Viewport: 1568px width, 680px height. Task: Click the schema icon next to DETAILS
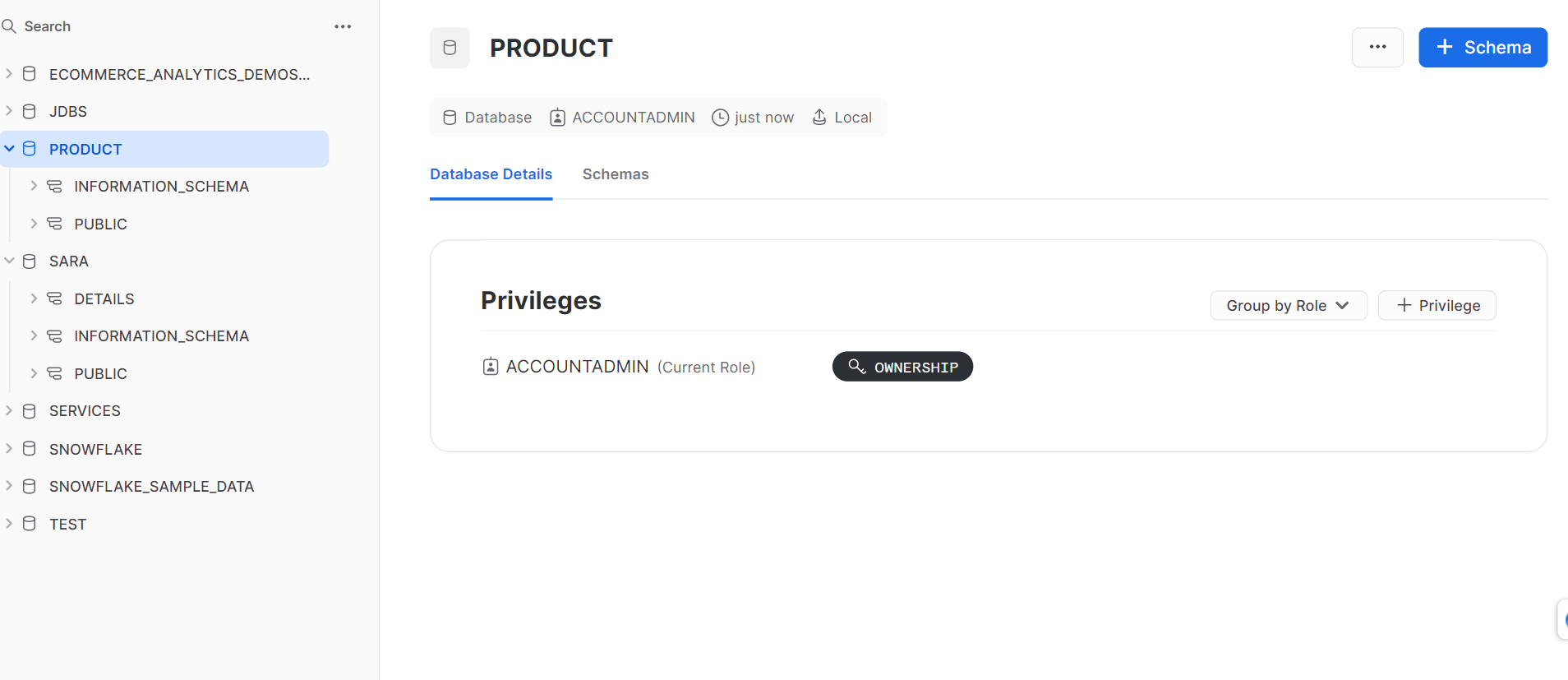coord(54,298)
